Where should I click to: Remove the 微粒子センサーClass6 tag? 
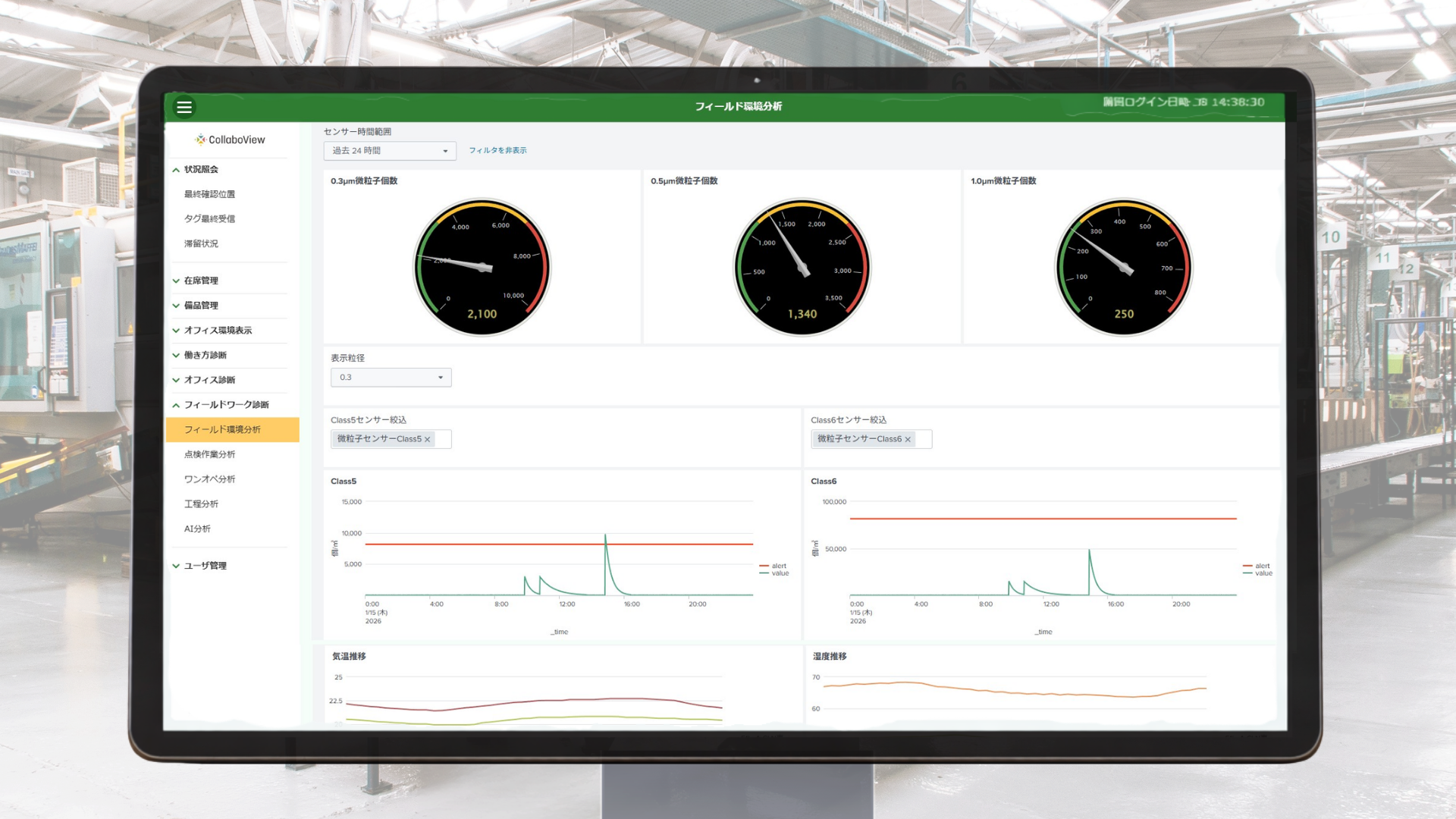[908, 439]
